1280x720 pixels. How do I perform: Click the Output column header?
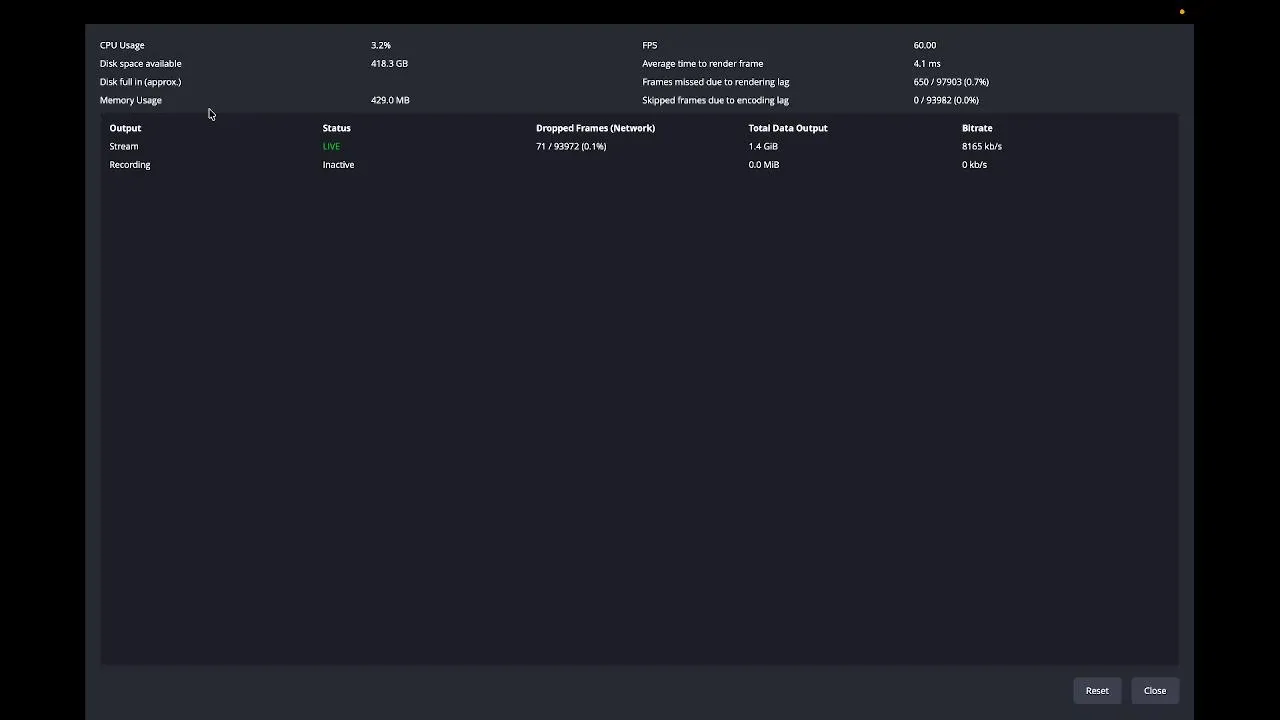coord(125,128)
